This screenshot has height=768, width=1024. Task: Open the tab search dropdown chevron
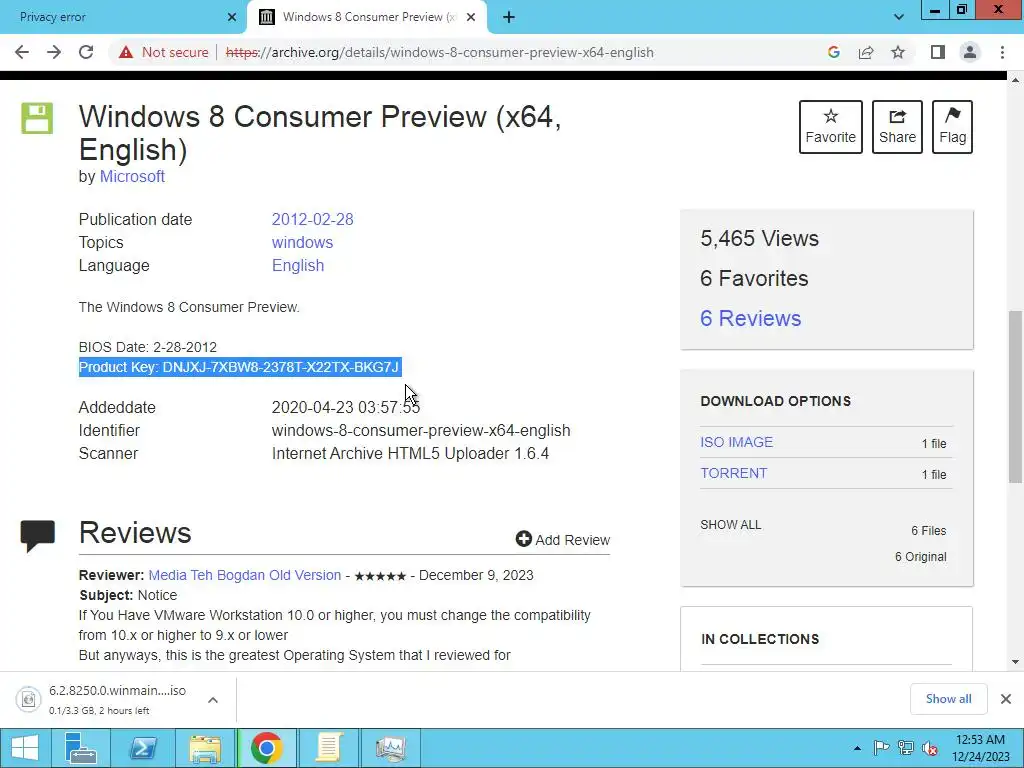899,17
